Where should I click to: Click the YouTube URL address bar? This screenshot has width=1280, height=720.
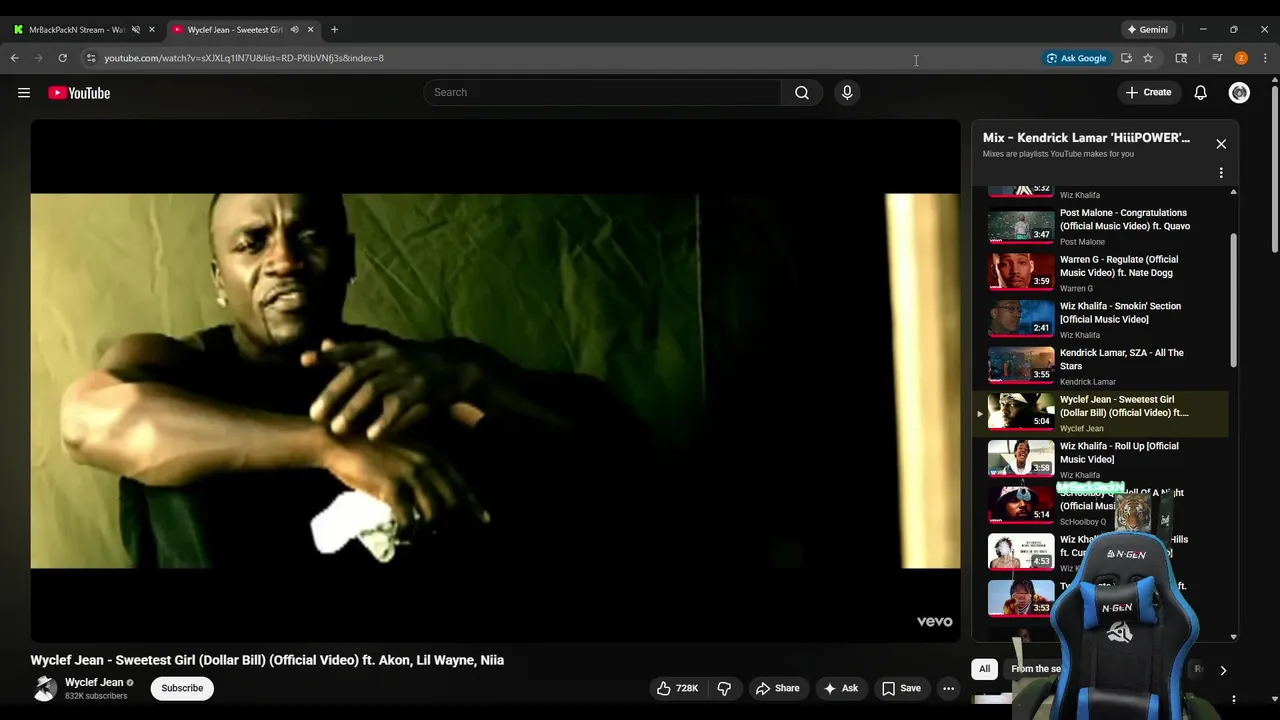click(560, 58)
